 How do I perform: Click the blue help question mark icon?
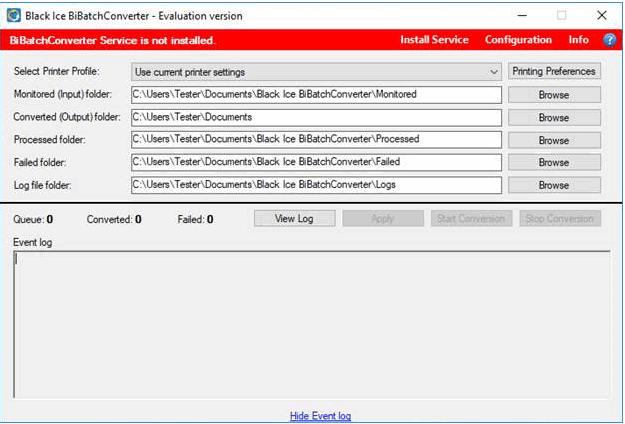[609, 40]
